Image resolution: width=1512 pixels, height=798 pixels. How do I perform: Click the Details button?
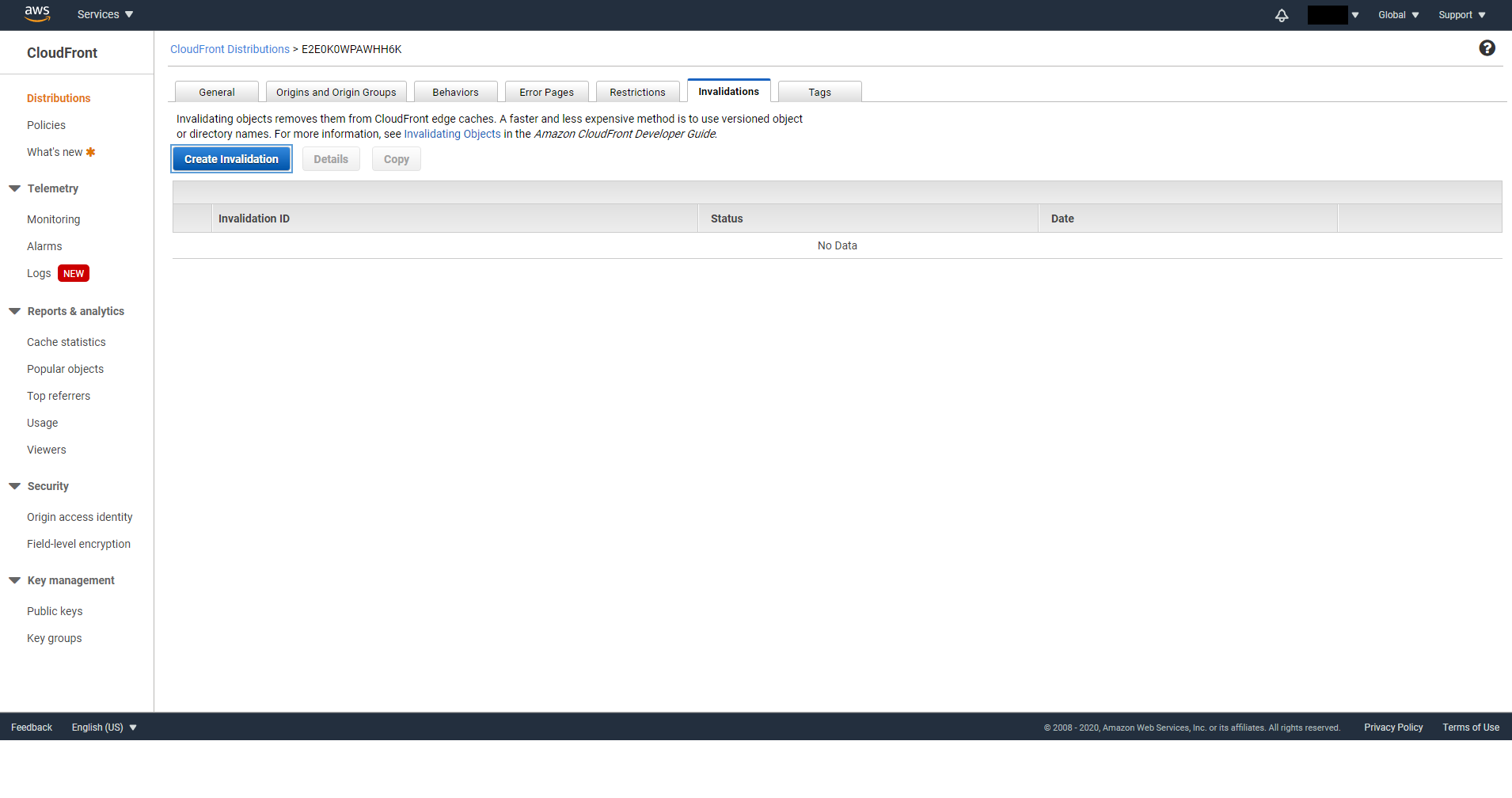click(x=331, y=159)
